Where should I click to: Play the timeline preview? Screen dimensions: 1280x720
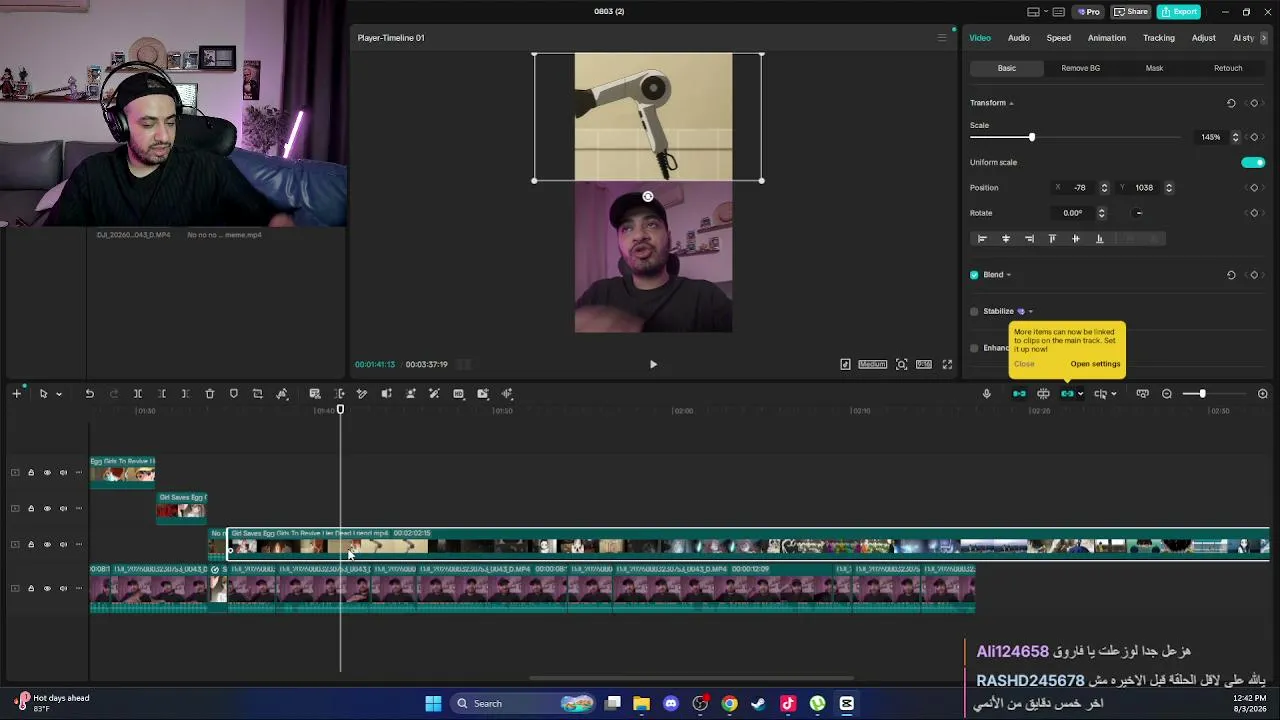click(653, 365)
